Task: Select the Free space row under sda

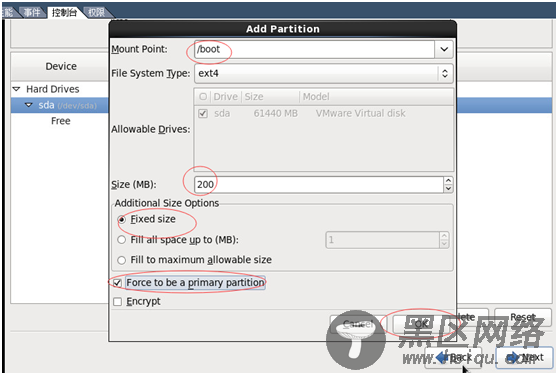Action: coord(60,121)
